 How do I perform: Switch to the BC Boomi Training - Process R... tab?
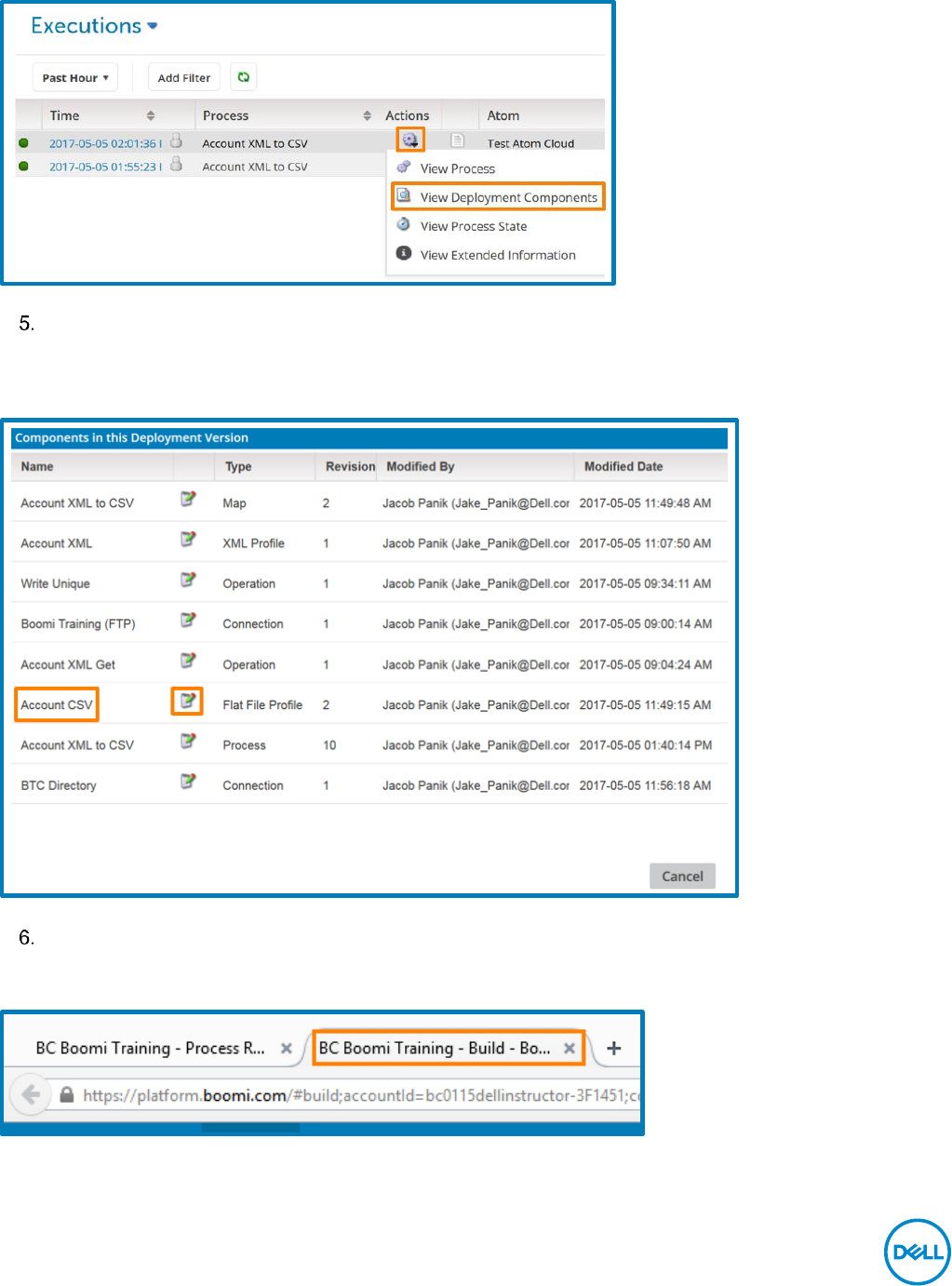click(x=150, y=1048)
